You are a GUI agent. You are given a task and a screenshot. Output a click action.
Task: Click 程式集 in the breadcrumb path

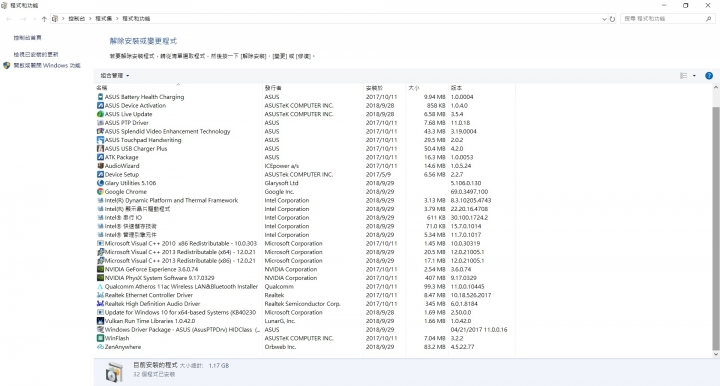[104, 19]
